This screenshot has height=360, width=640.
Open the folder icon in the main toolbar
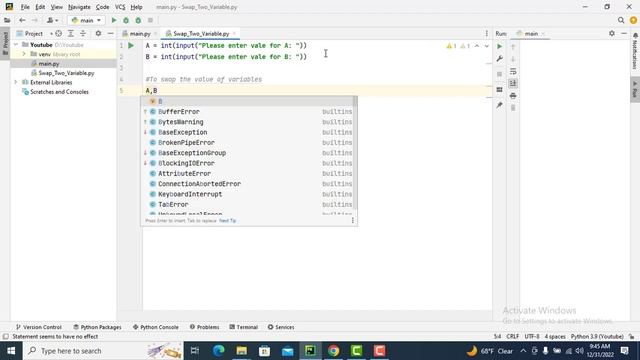click(7, 20)
